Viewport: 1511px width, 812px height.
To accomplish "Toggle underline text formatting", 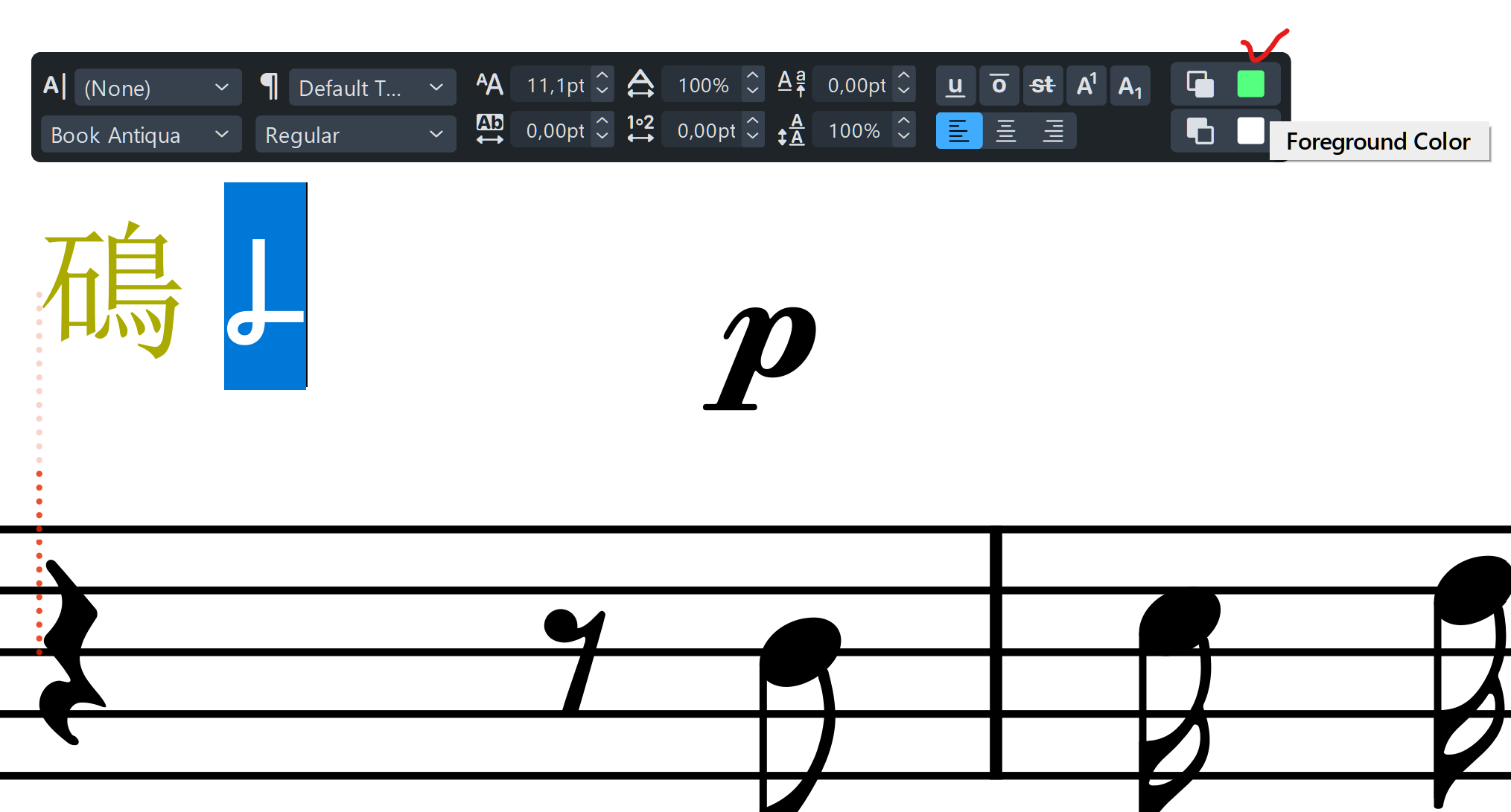I will pyautogui.click(x=955, y=86).
